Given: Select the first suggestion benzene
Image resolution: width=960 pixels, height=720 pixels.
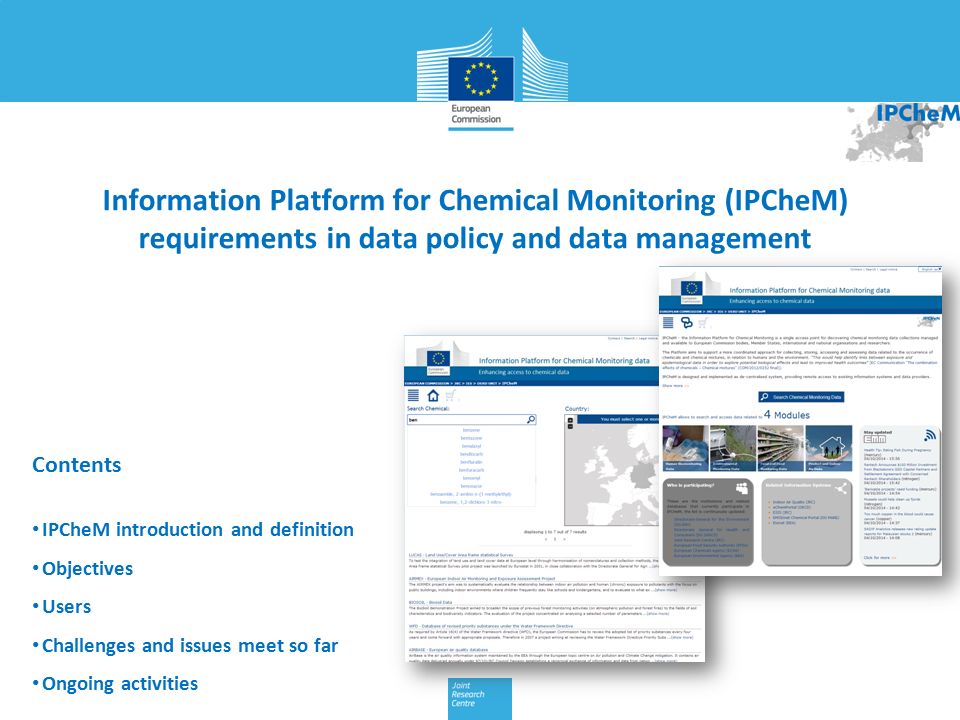Looking at the screenshot, I should (x=471, y=430).
